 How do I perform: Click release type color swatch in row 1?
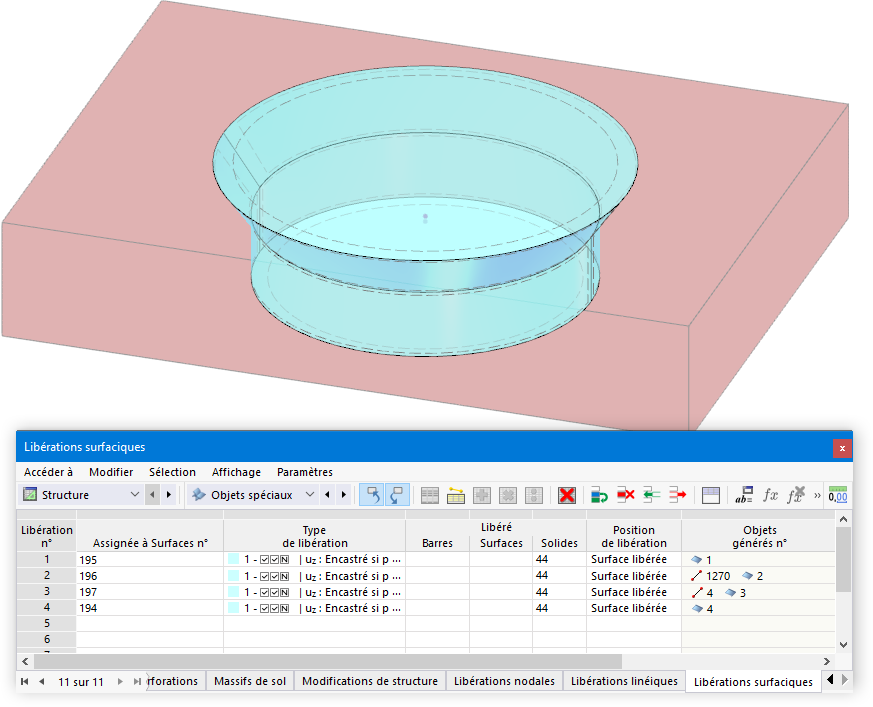233,559
